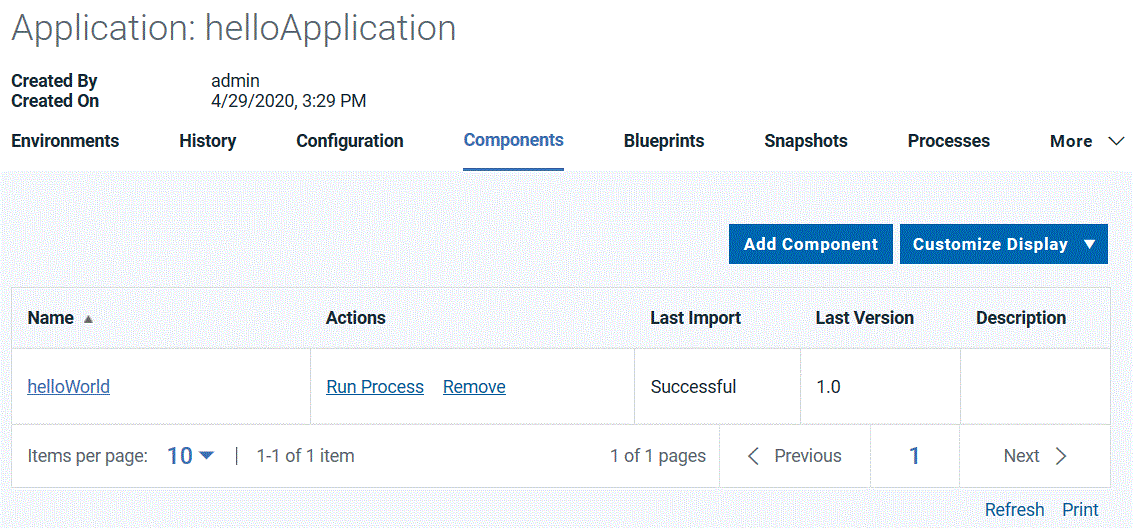Run Process for helloWorld

coord(375,387)
